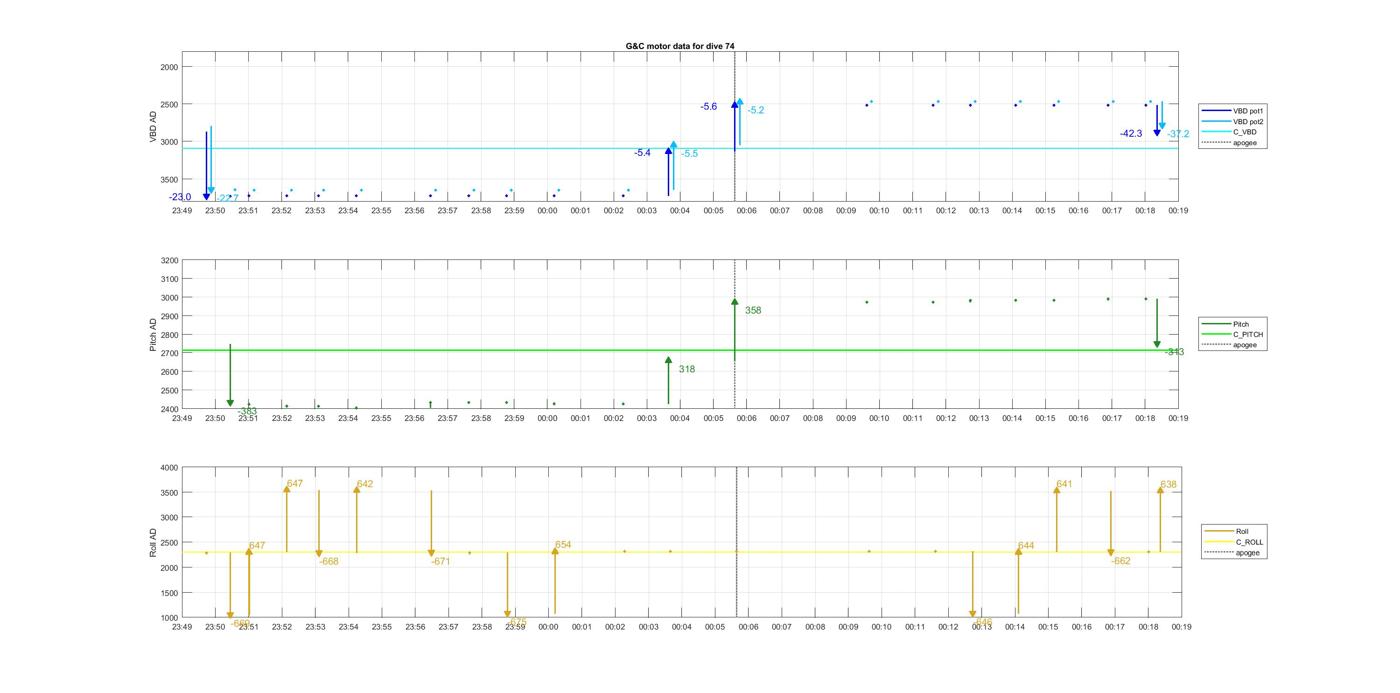Click the '-668' roll data label
The height and width of the screenshot is (693, 1400).
click(329, 561)
